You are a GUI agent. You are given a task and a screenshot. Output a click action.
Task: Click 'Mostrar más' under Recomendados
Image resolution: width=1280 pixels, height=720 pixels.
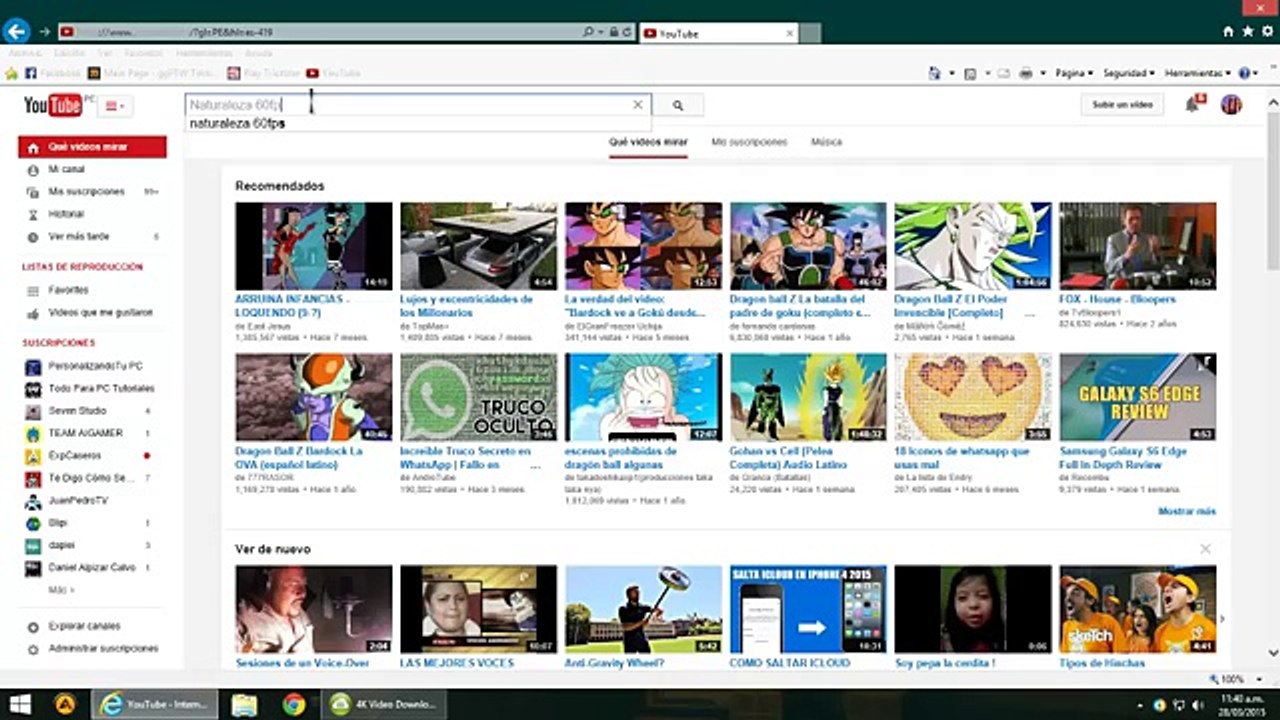1187,512
